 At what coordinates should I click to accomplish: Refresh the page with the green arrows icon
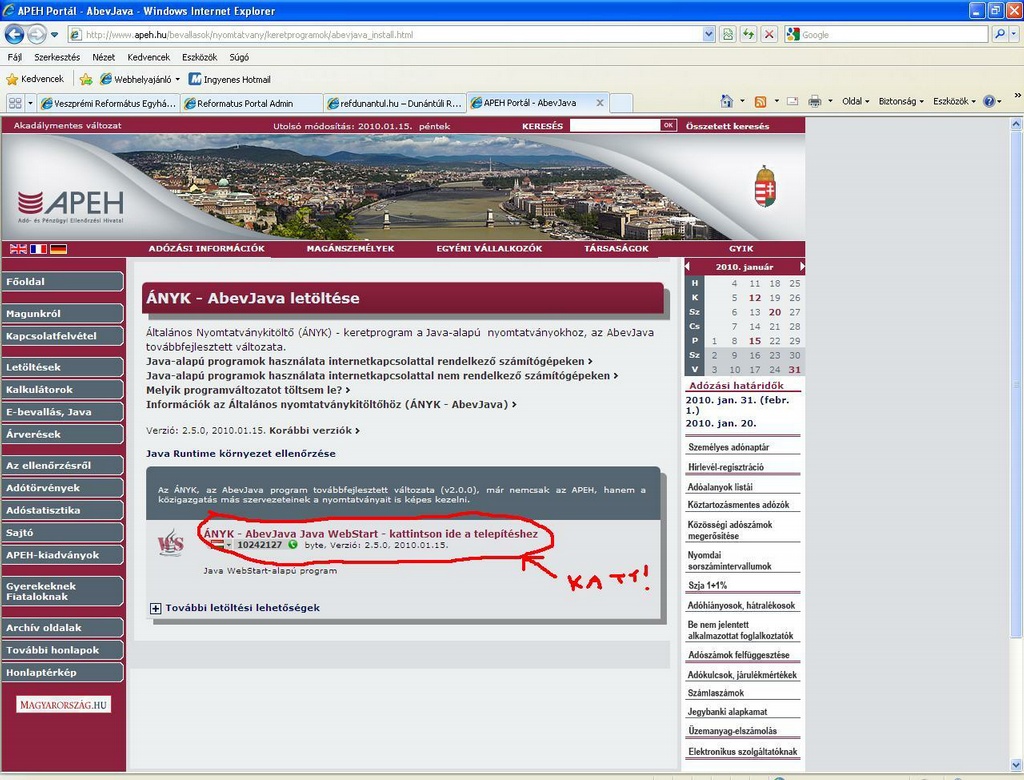pos(748,35)
